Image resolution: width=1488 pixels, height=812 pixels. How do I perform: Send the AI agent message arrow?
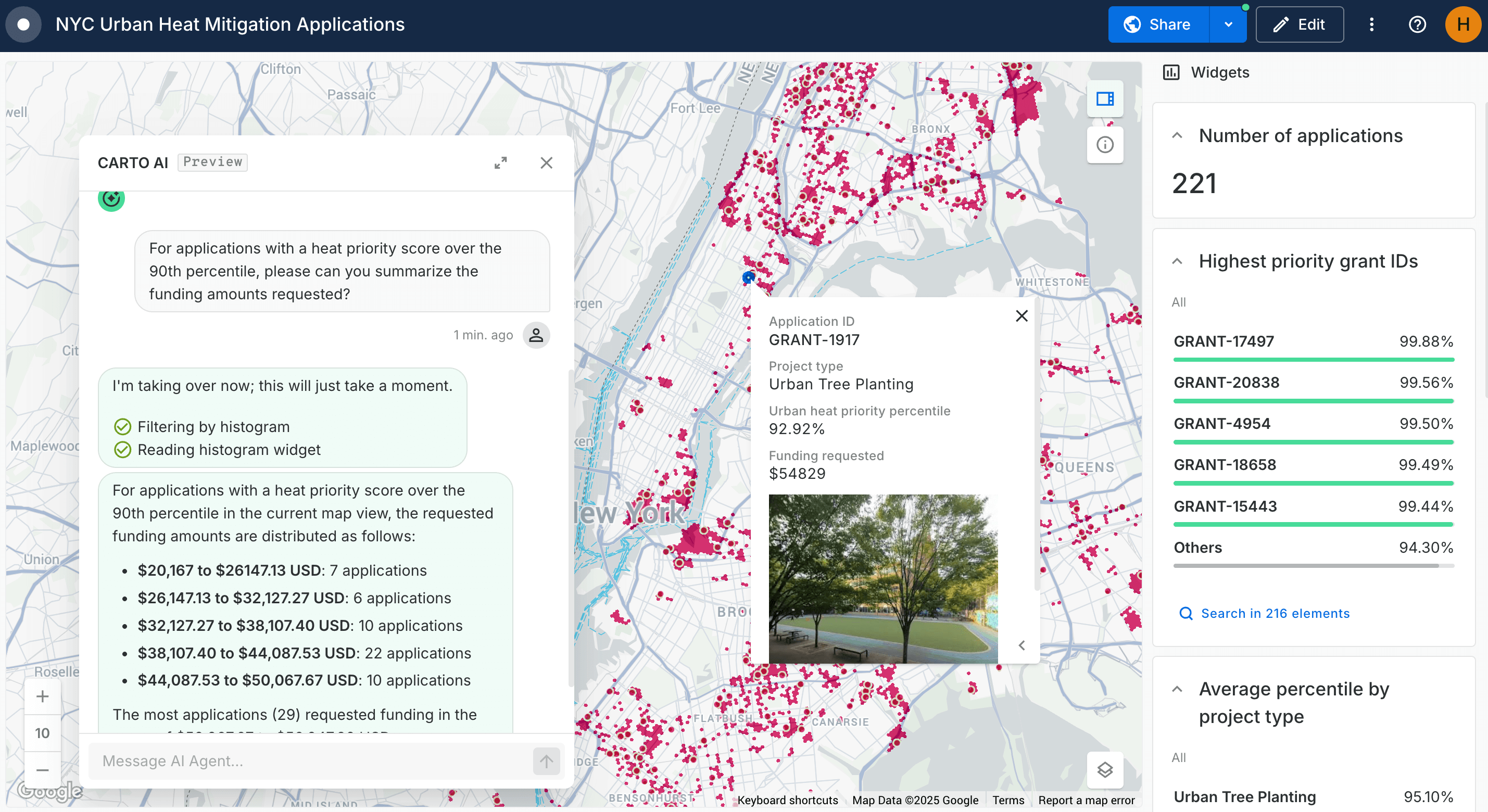pyautogui.click(x=546, y=760)
